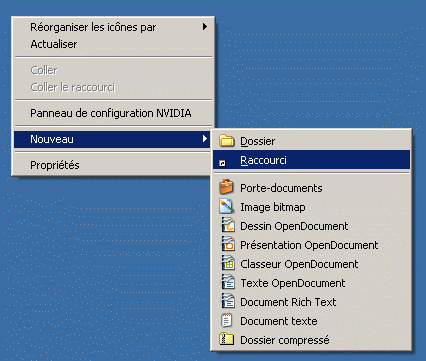
Task: Expand the Nouveau submenu arrow
Action: 205,139
